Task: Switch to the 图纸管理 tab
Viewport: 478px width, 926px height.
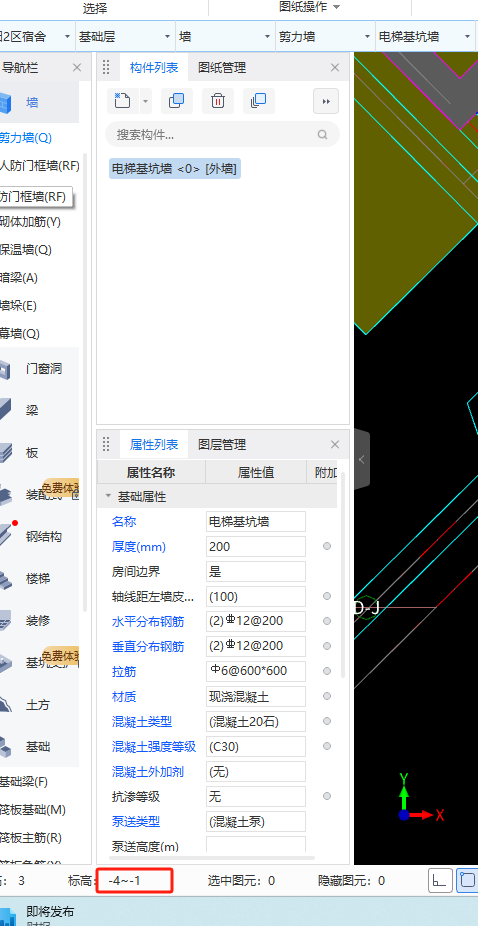Action: (222, 68)
